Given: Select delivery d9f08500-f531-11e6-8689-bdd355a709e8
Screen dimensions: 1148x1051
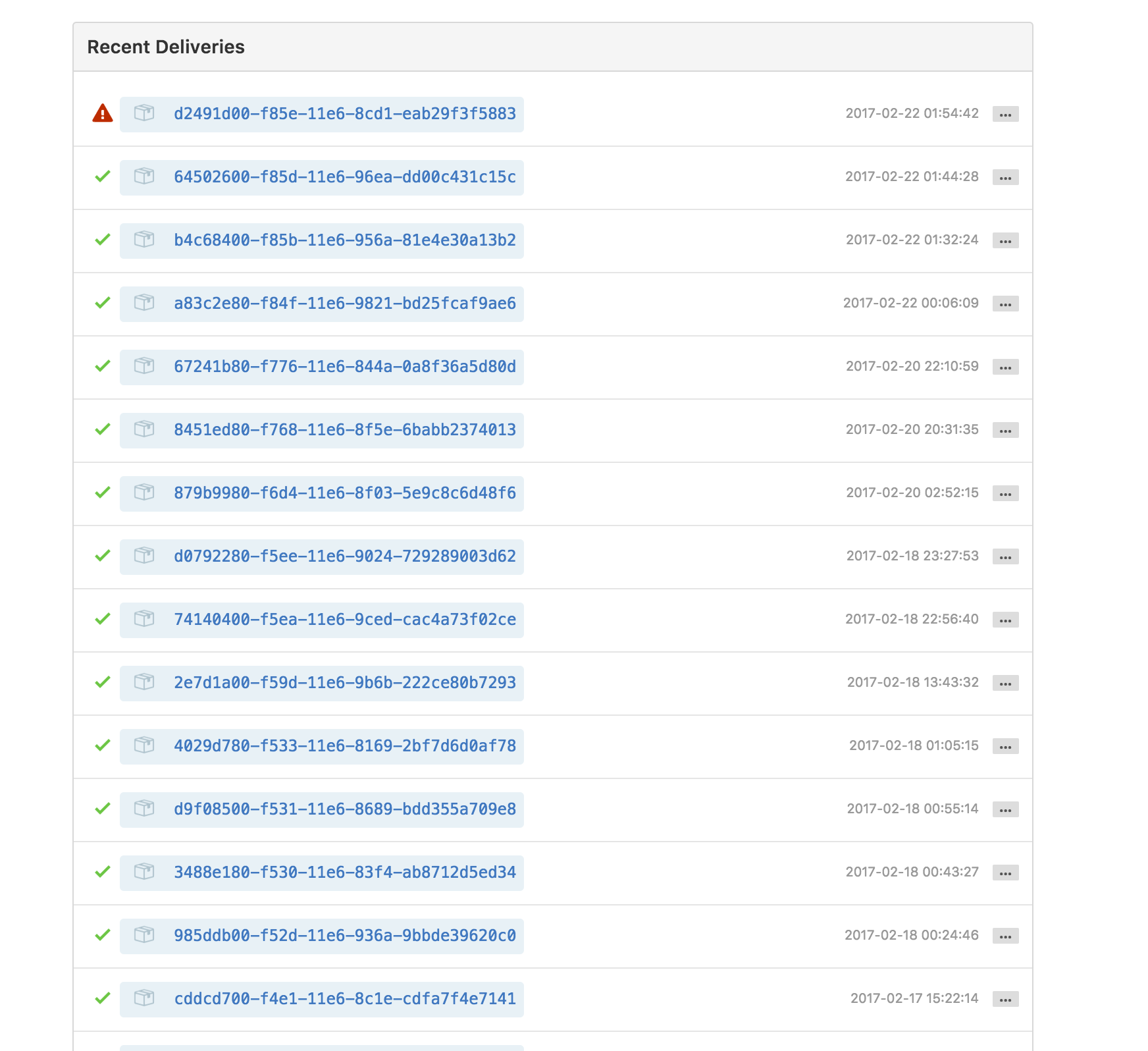Looking at the screenshot, I should pyautogui.click(x=345, y=809).
